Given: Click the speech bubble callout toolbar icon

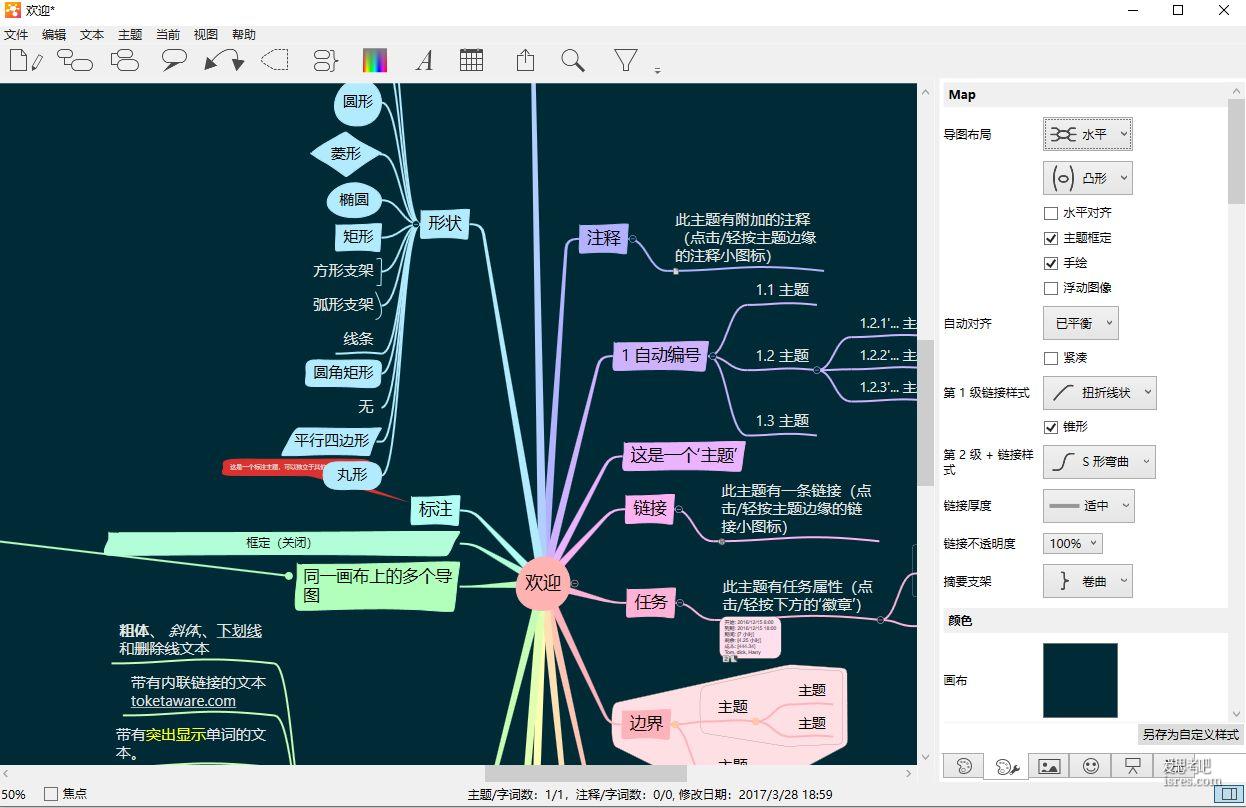Looking at the screenshot, I should coord(174,61).
